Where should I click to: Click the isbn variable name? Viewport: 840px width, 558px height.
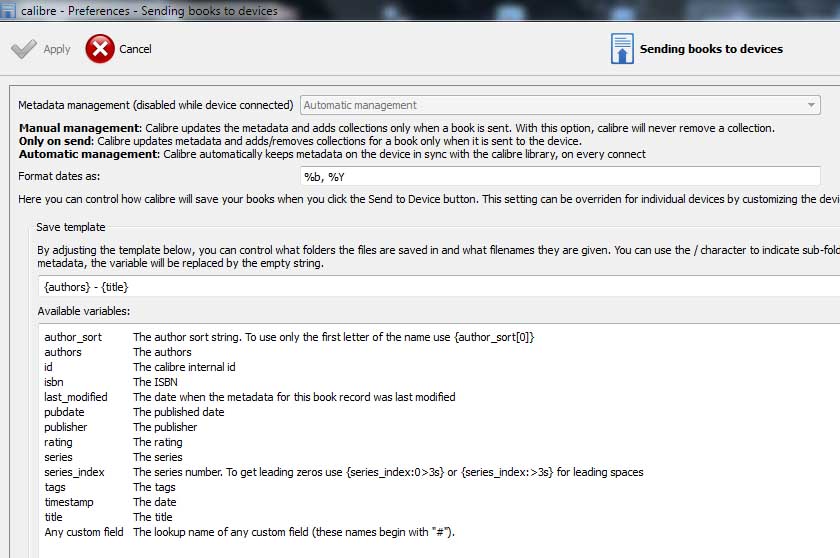pyautogui.click(x=54, y=382)
